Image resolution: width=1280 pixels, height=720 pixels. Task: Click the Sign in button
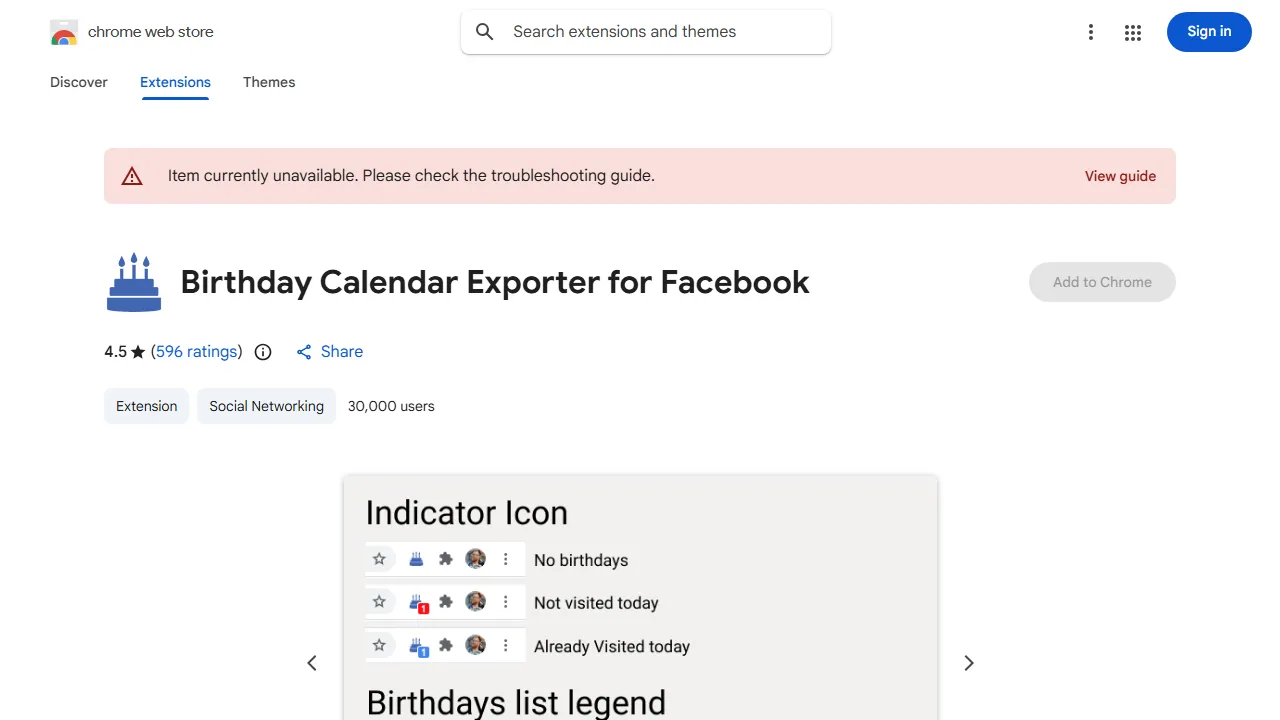click(1209, 32)
